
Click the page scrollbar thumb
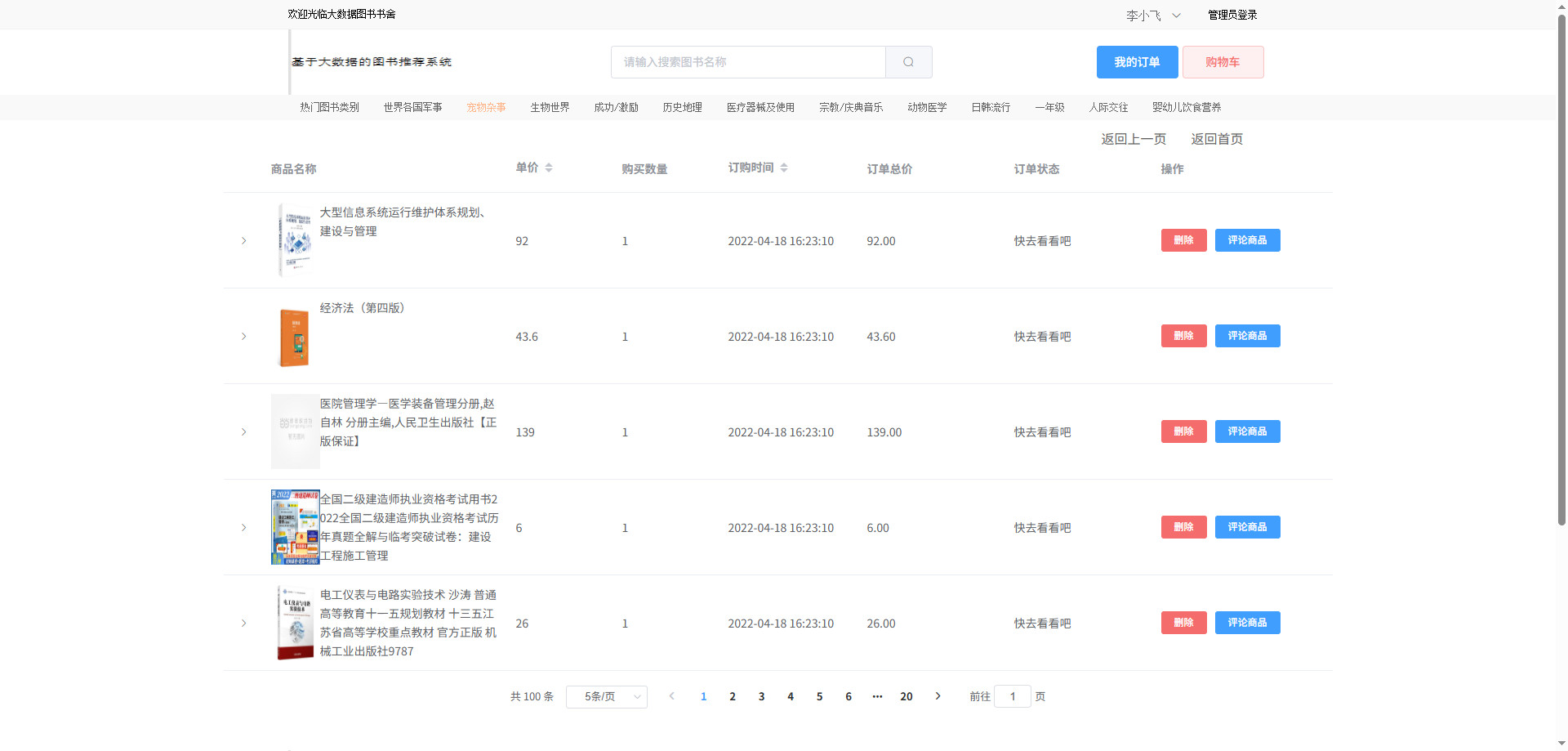1561,270
